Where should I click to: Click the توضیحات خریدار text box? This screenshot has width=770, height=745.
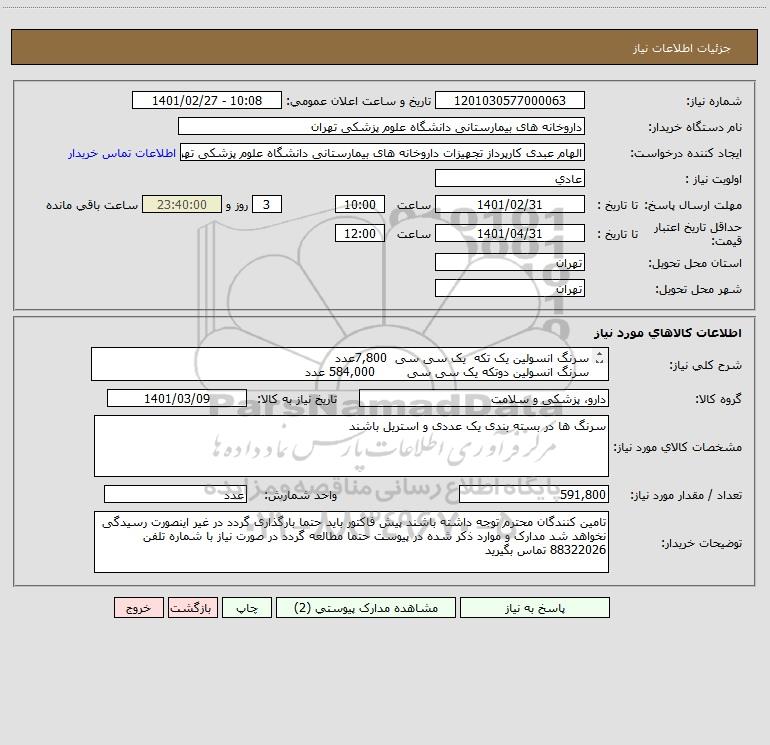[351, 542]
